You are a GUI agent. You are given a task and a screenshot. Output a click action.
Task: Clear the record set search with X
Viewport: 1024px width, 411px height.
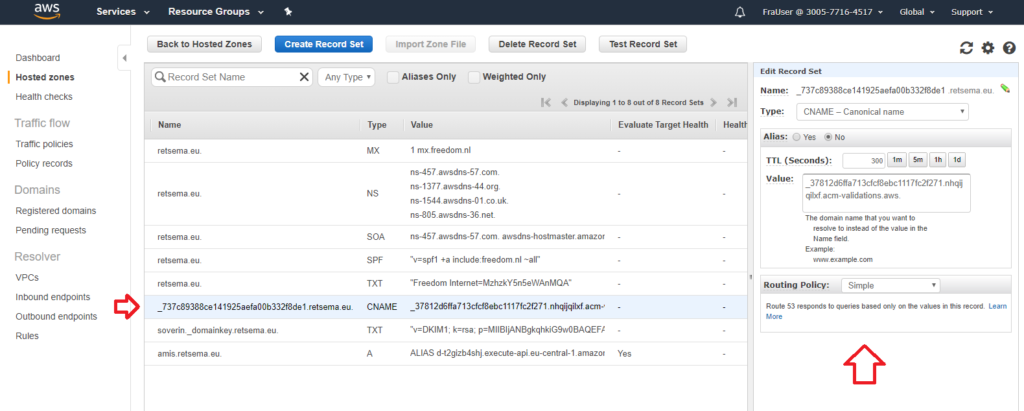pyautogui.click(x=304, y=77)
